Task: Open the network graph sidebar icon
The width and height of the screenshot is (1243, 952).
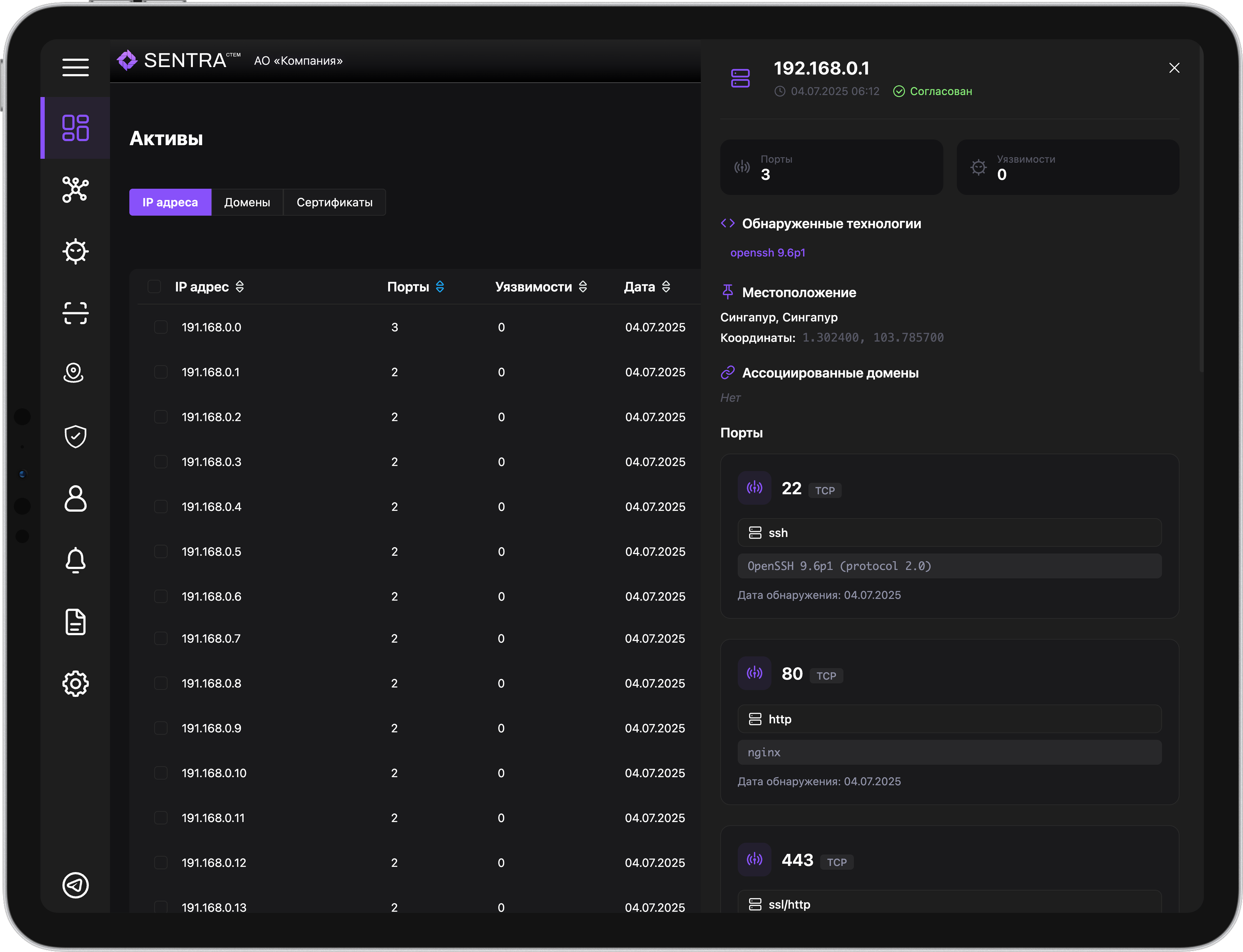Action: pyautogui.click(x=75, y=189)
